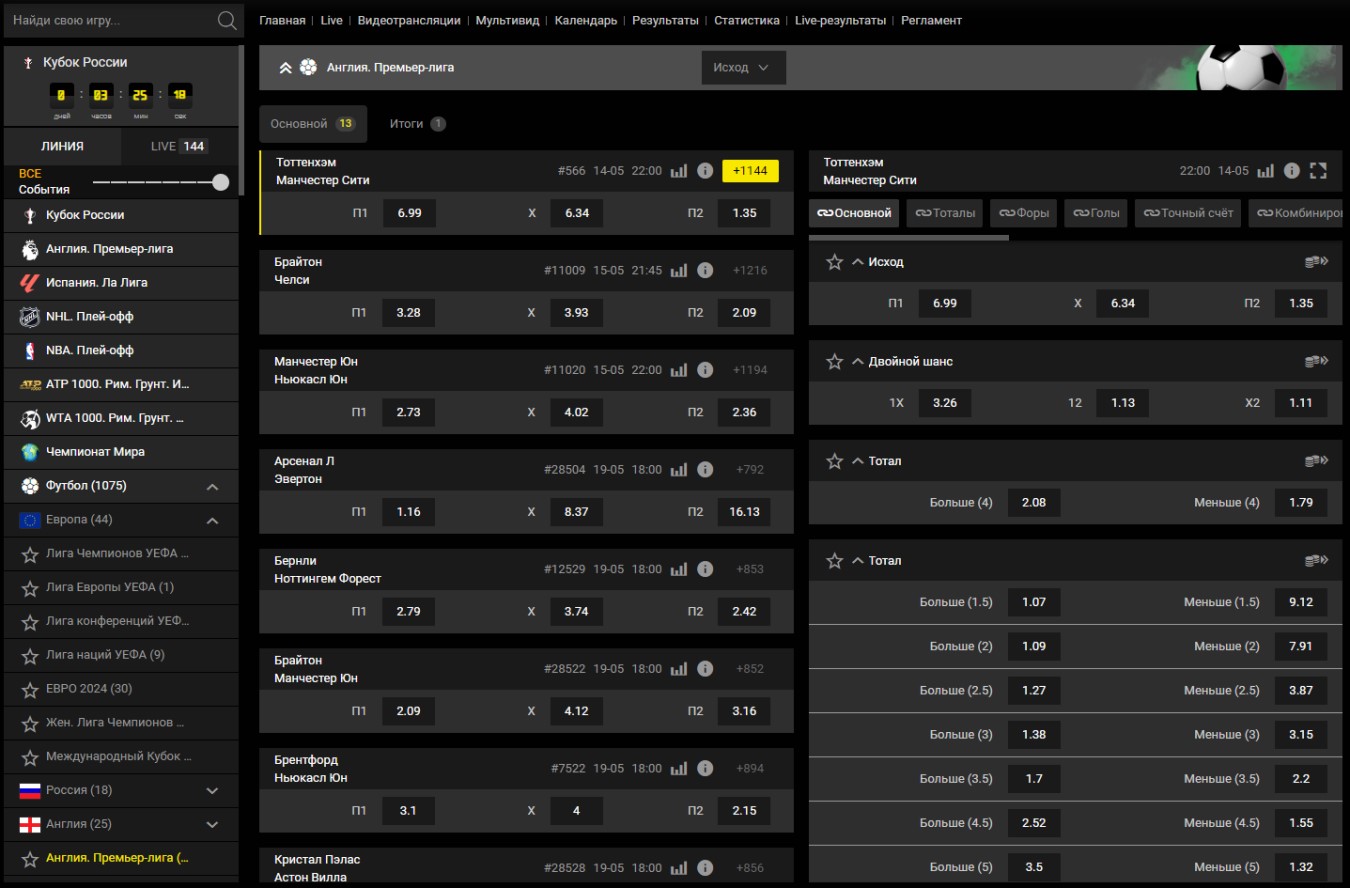Star Лига Чемпионов УЕФА league

tap(30, 553)
